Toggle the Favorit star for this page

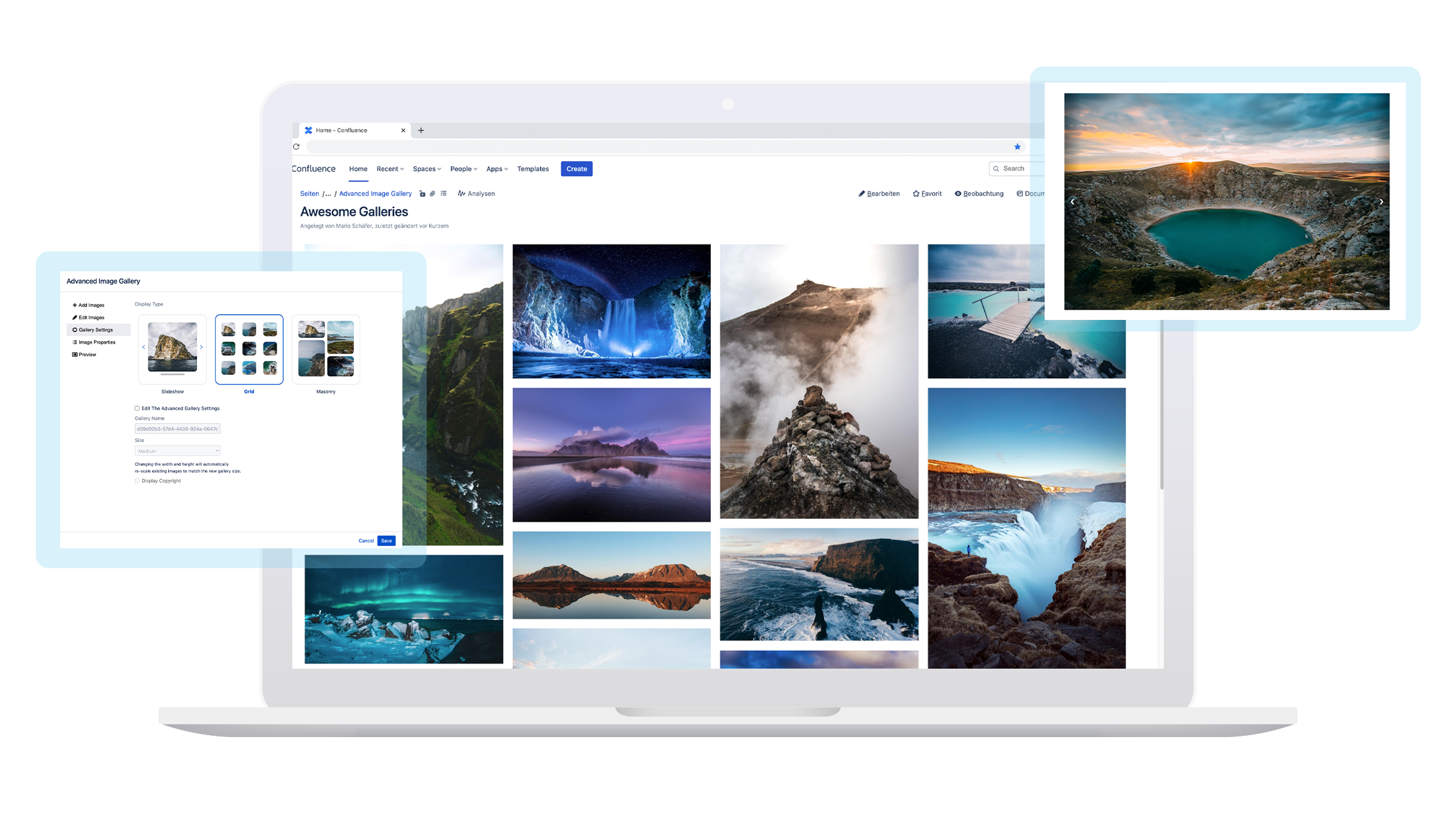tap(916, 193)
